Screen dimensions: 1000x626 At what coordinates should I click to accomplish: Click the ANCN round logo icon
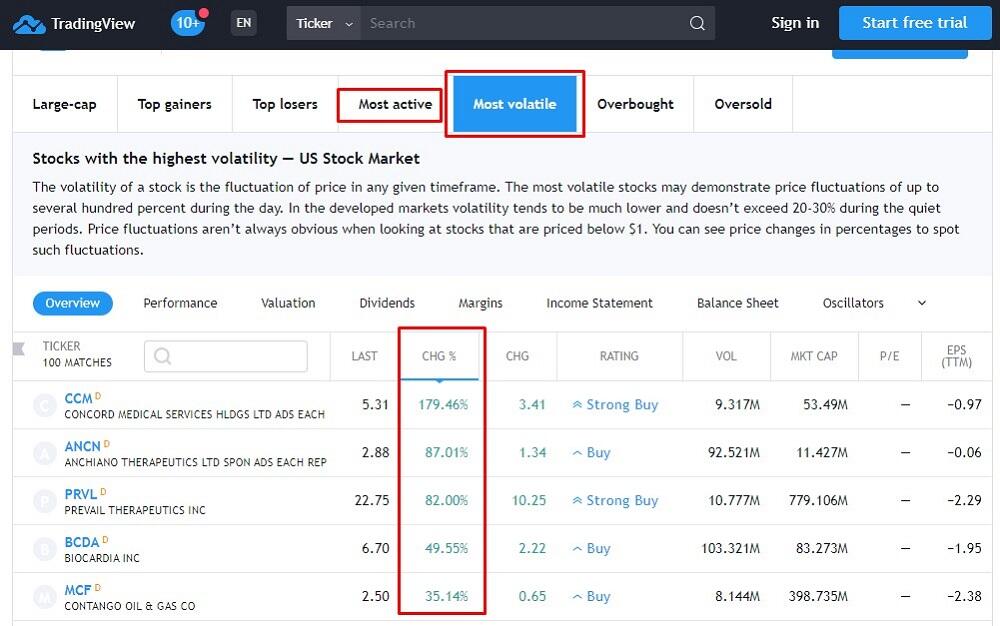pyautogui.click(x=45, y=453)
